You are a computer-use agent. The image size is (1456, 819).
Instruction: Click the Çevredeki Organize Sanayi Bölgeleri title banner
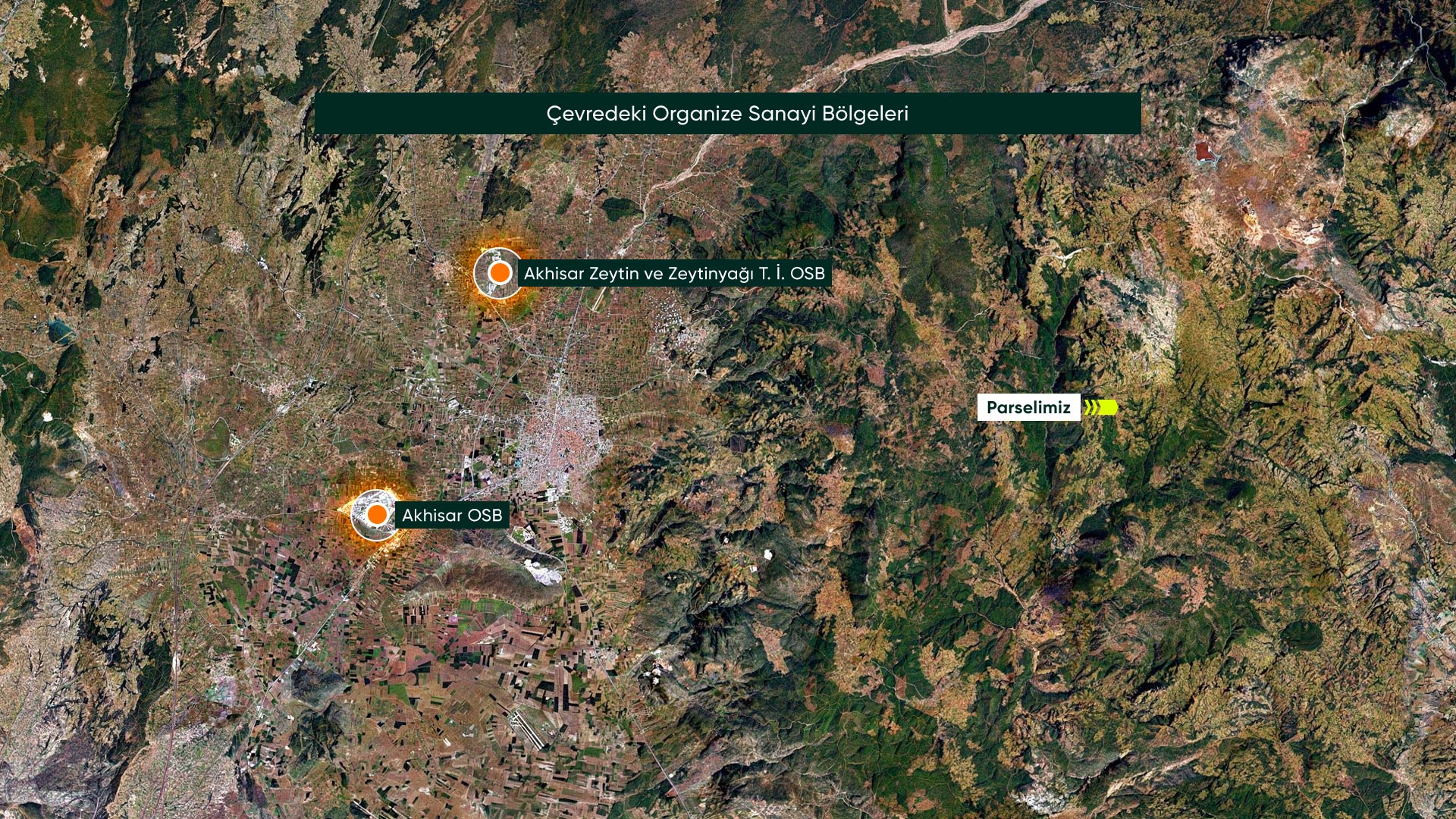pos(727,114)
